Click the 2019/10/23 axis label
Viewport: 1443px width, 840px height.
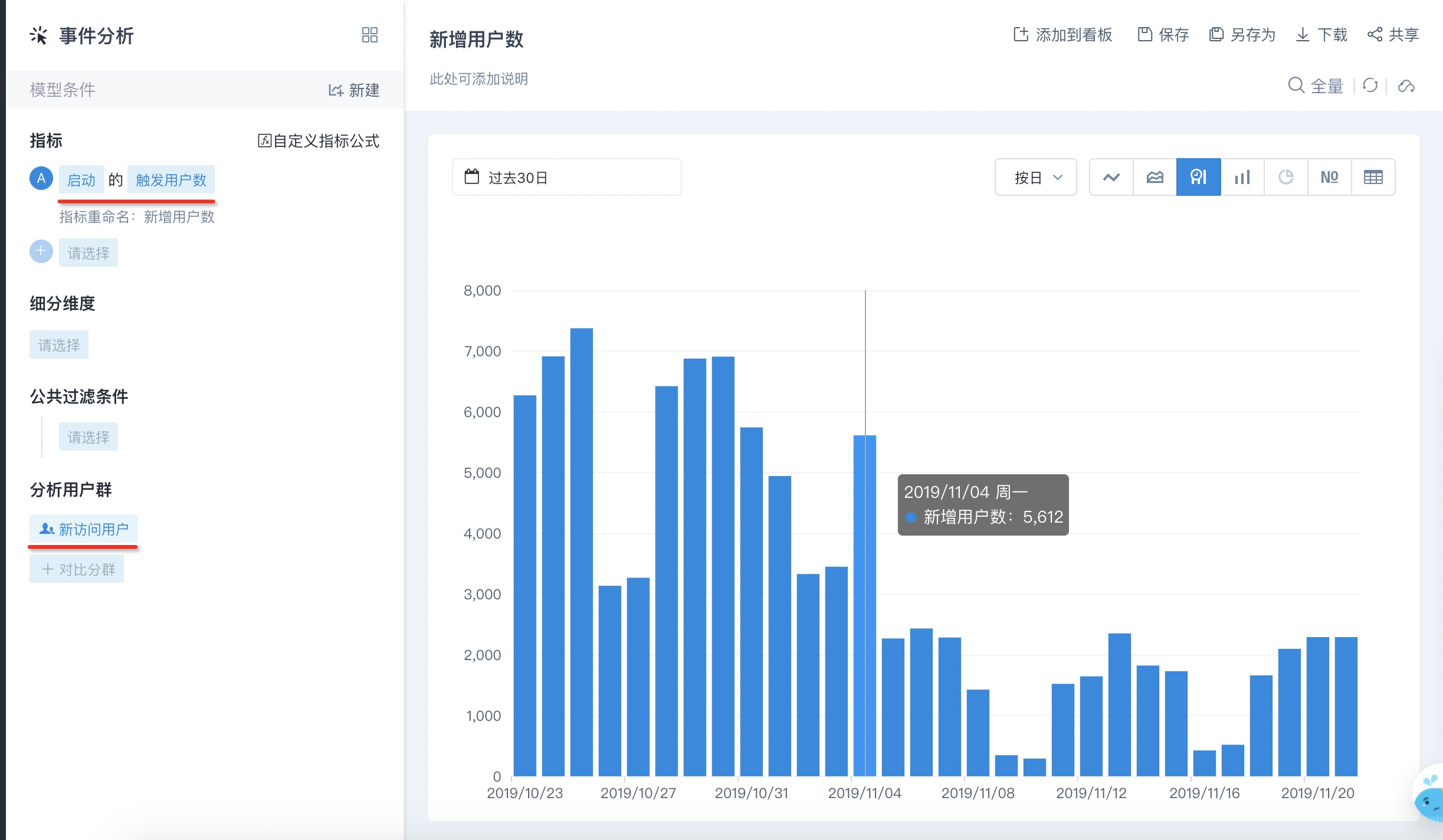525,793
